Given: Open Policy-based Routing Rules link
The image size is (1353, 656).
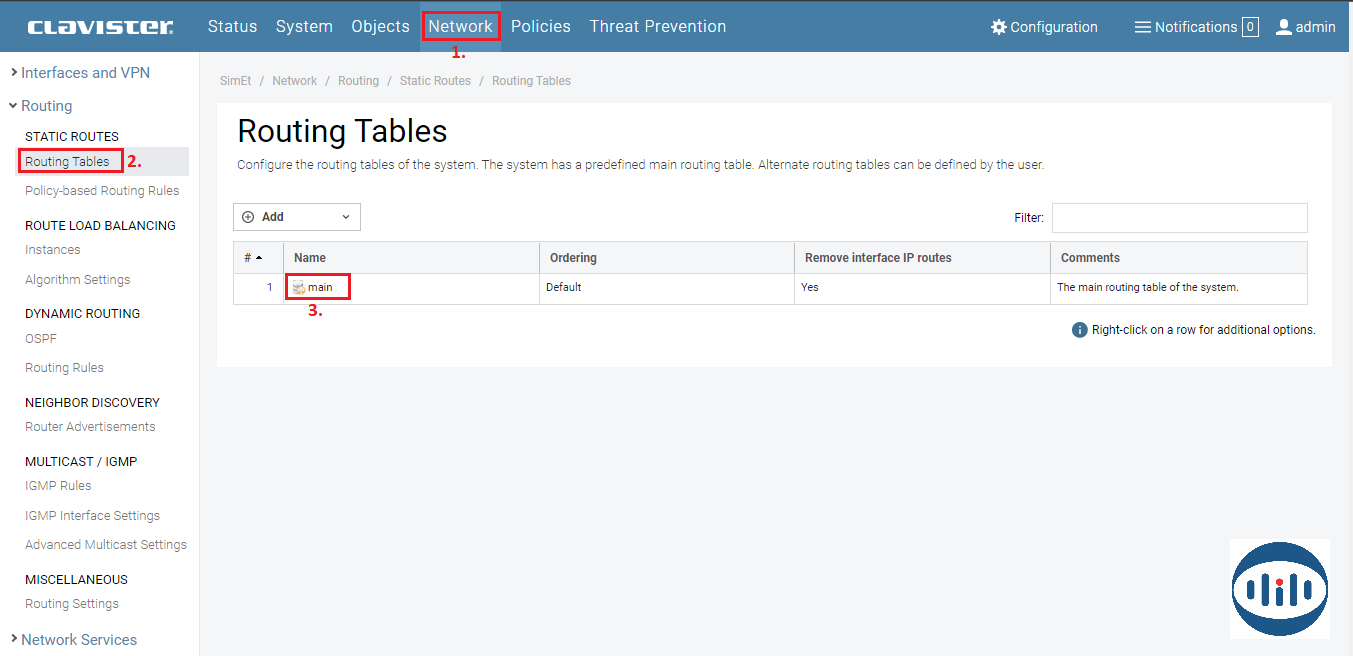Looking at the screenshot, I should pyautogui.click(x=102, y=191).
